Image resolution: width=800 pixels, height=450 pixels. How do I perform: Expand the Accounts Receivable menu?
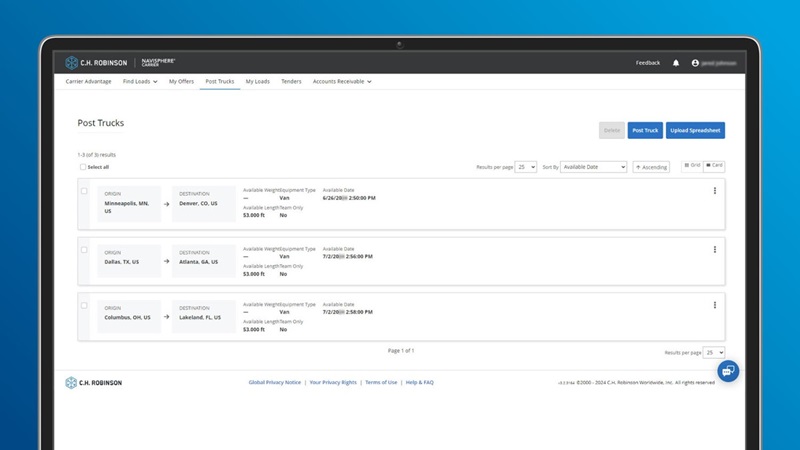tap(342, 82)
